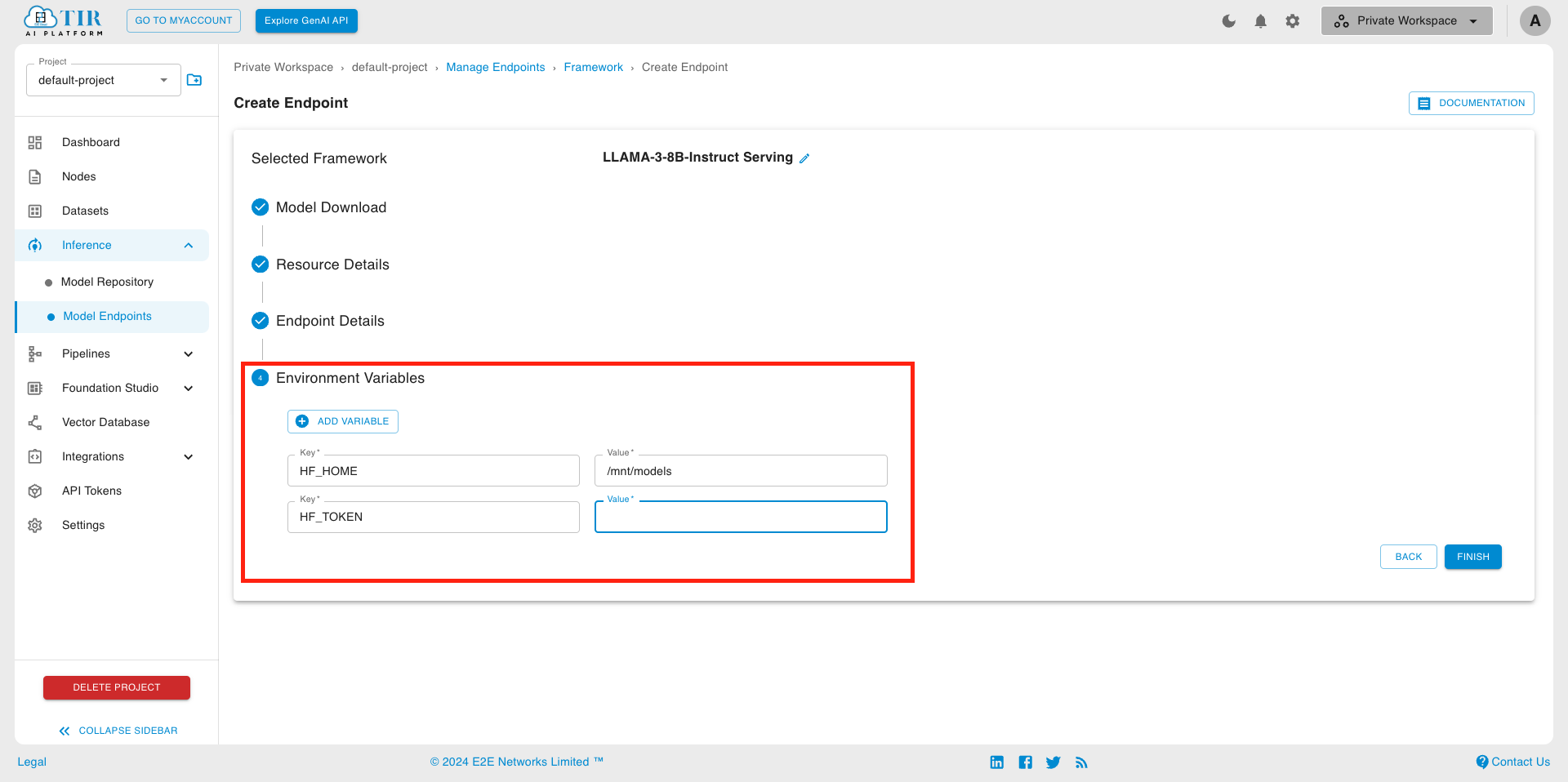
Task: Open the Private Workspace dropdown
Action: (1406, 21)
